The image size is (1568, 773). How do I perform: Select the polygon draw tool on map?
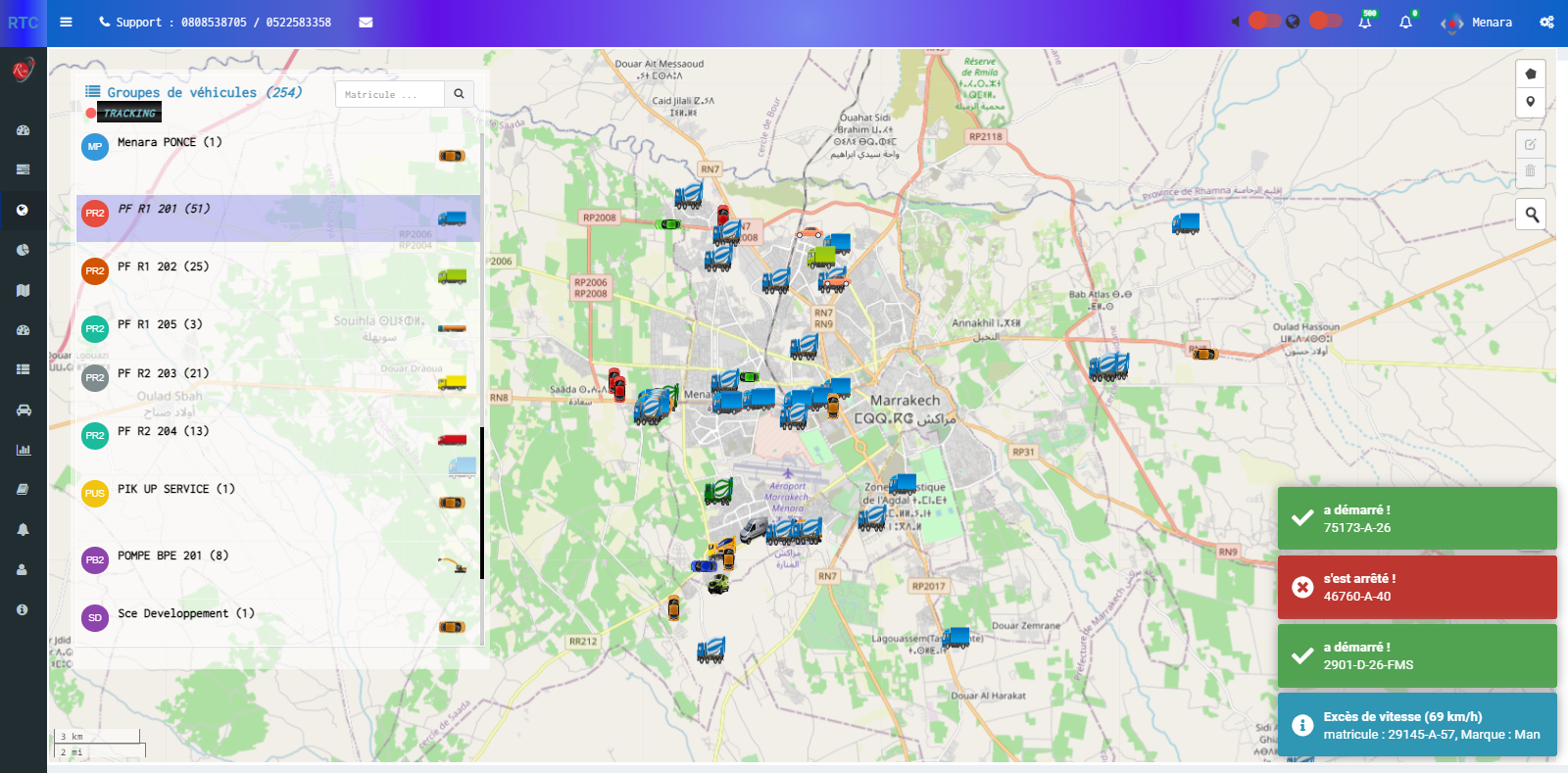(1531, 73)
